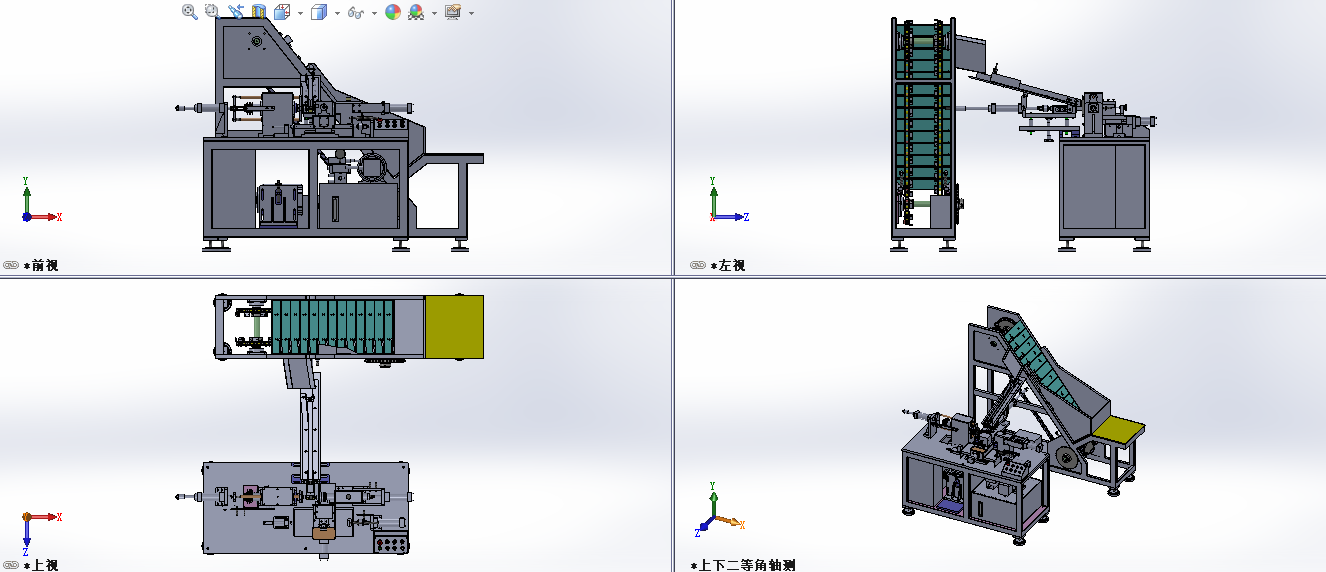This screenshot has height=572, width=1326.
Task: Click the Display Style box icon
Action: [x=319, y=12]
